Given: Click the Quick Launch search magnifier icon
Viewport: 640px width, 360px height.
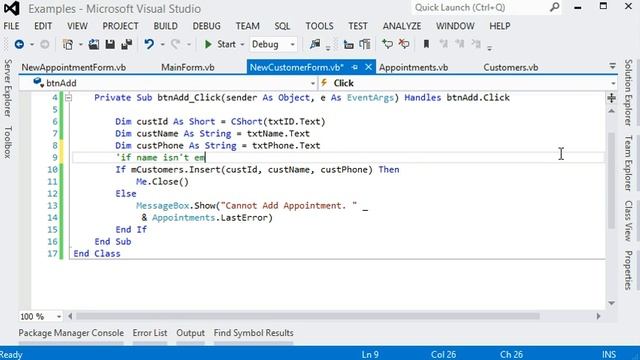Looking at the screenshot, I should pos(554,7).
